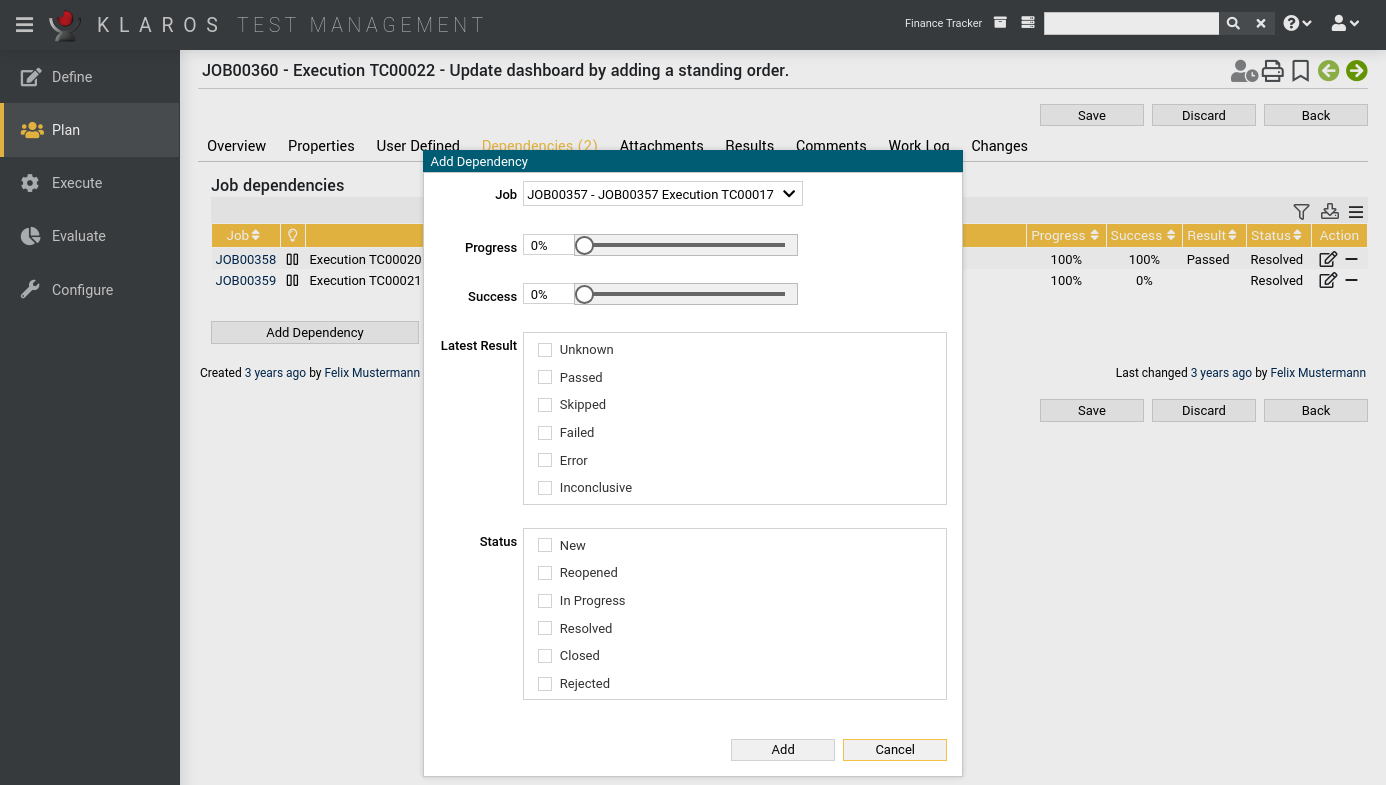The width and height of the screenshot is (1386, 785).
Task: Click the global search input field
Action: click(x=1131, y=22)
